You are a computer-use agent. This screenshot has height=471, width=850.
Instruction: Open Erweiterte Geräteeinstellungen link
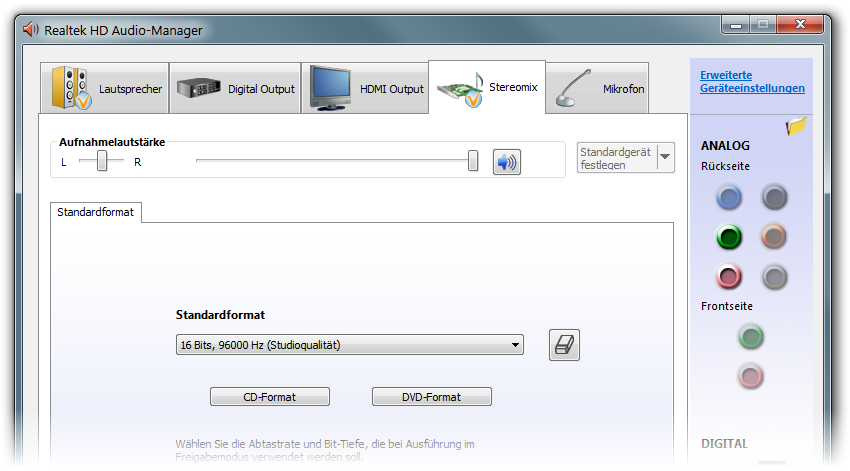pyautogui.click(x=752, y=81)
